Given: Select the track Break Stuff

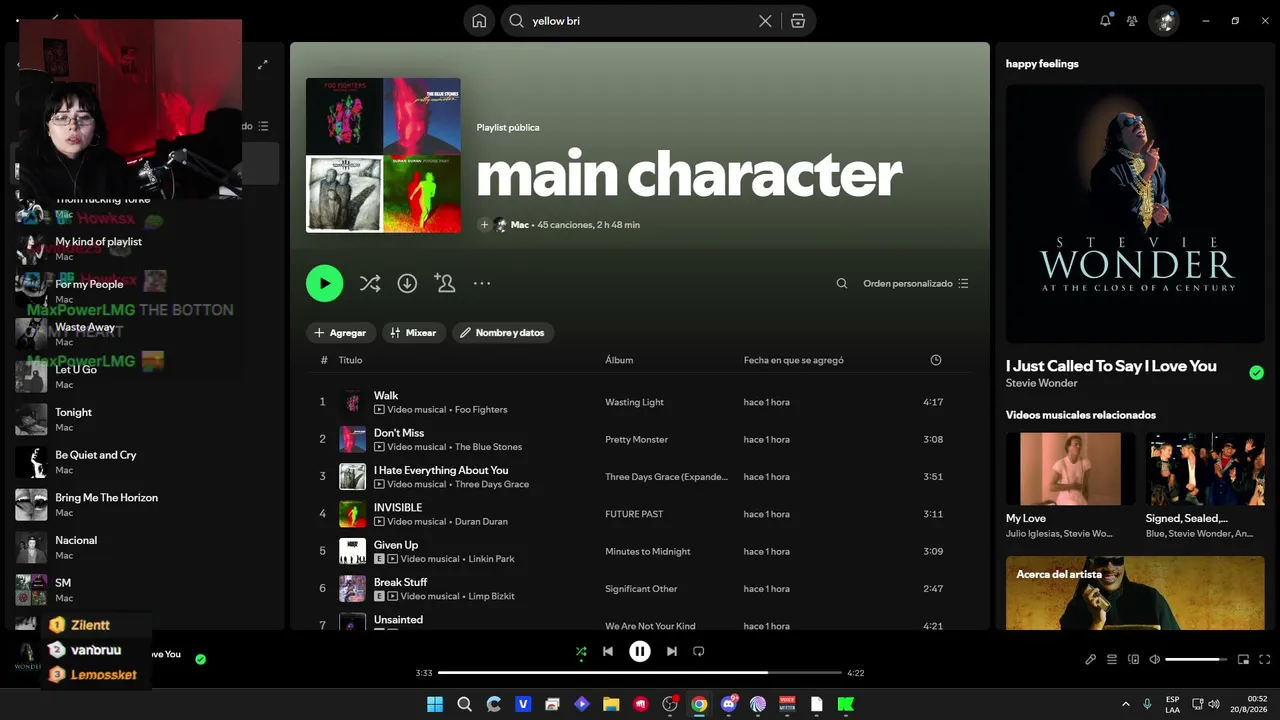Looking at the screenshot, I should [x=640, y=588].
